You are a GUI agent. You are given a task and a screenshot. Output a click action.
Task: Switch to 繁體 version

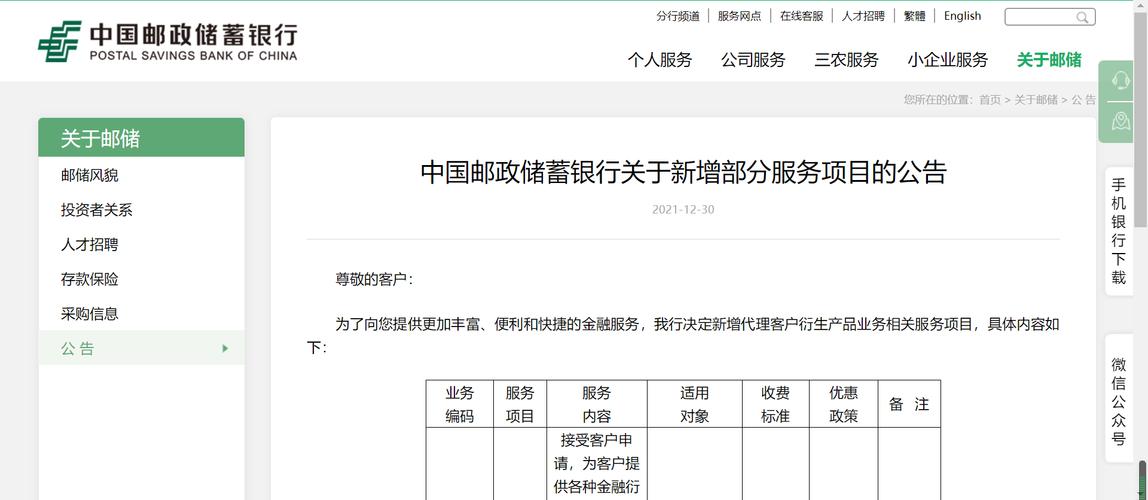click(x=914, y=16)
